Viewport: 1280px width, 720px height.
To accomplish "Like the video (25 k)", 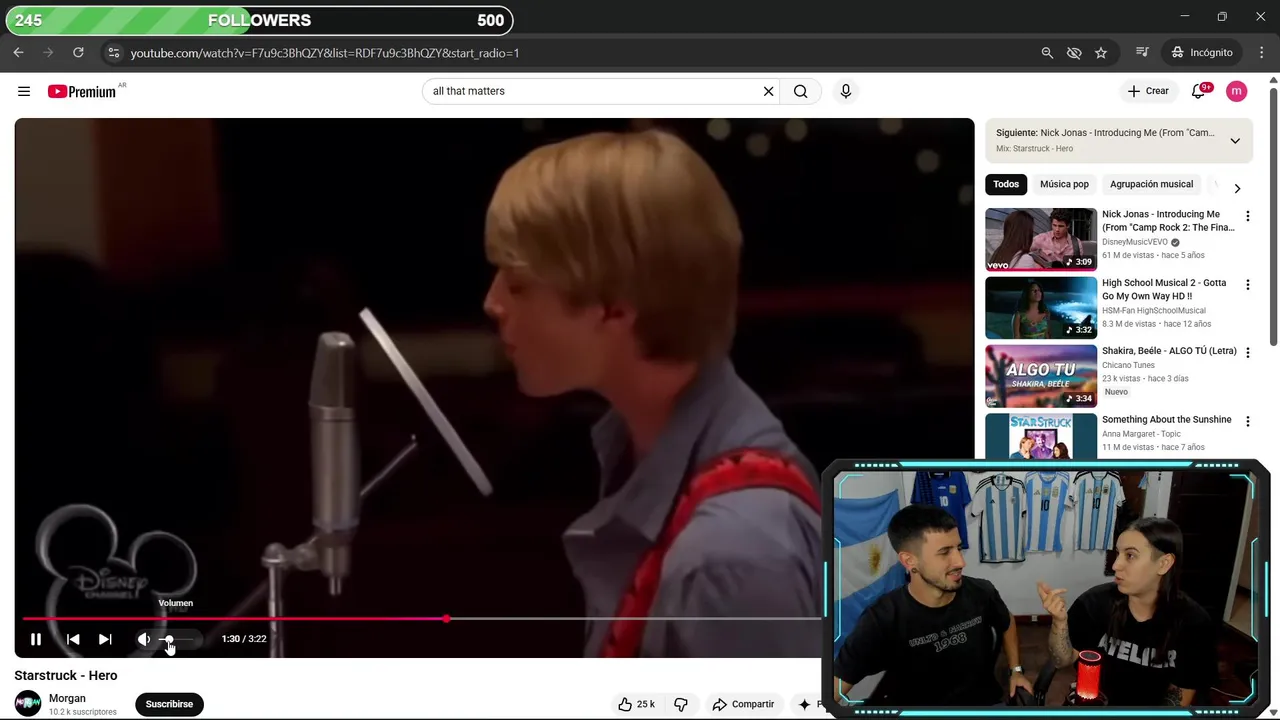I will [x=637, y=704].
